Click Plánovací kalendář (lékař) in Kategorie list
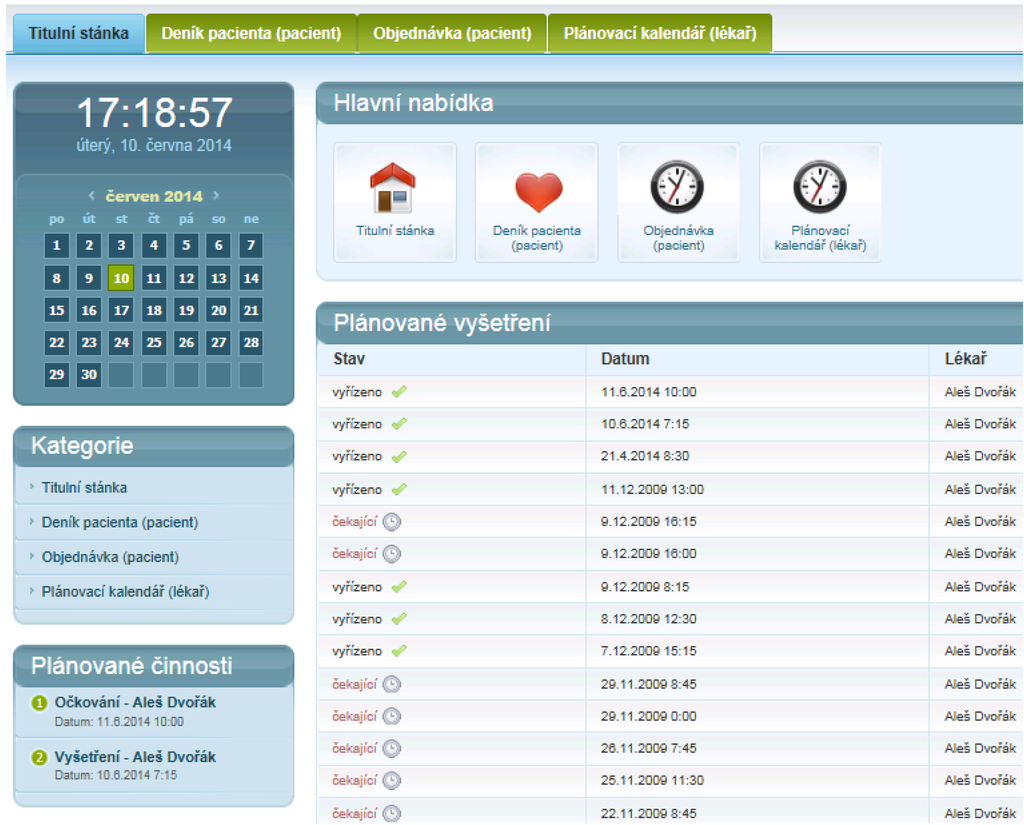Viewport: 1024px width, 825px height. tap(125, 591)
